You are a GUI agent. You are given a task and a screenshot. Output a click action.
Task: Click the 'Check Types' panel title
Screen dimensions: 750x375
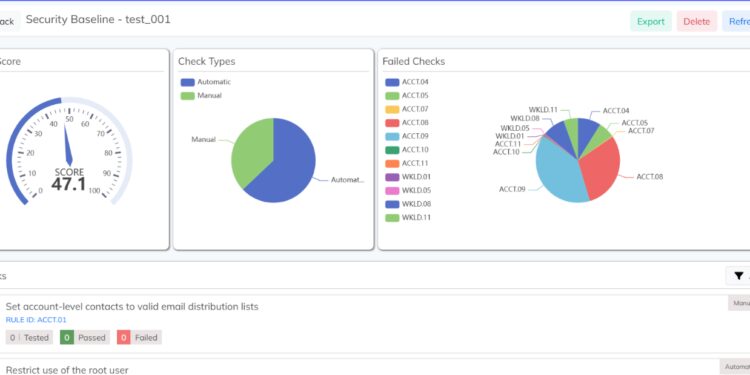click(x=207, y=61)
